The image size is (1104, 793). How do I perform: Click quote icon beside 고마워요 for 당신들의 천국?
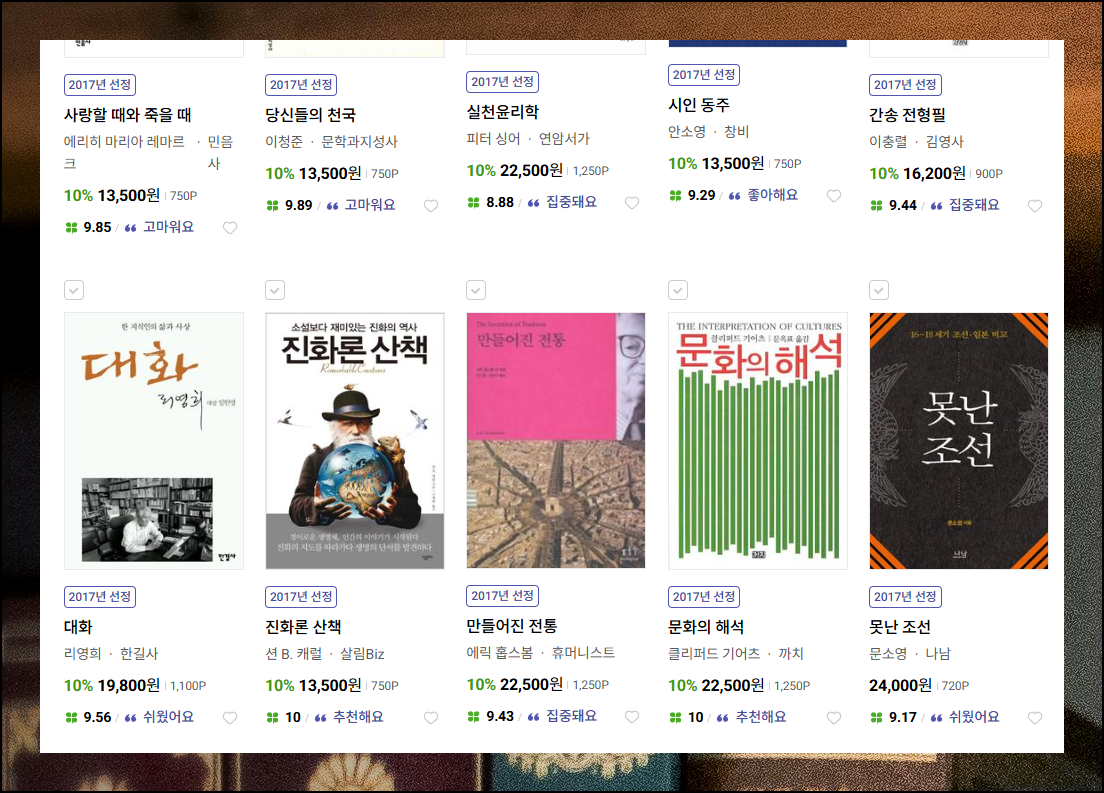pyautogui.click(x=332, y=206)
